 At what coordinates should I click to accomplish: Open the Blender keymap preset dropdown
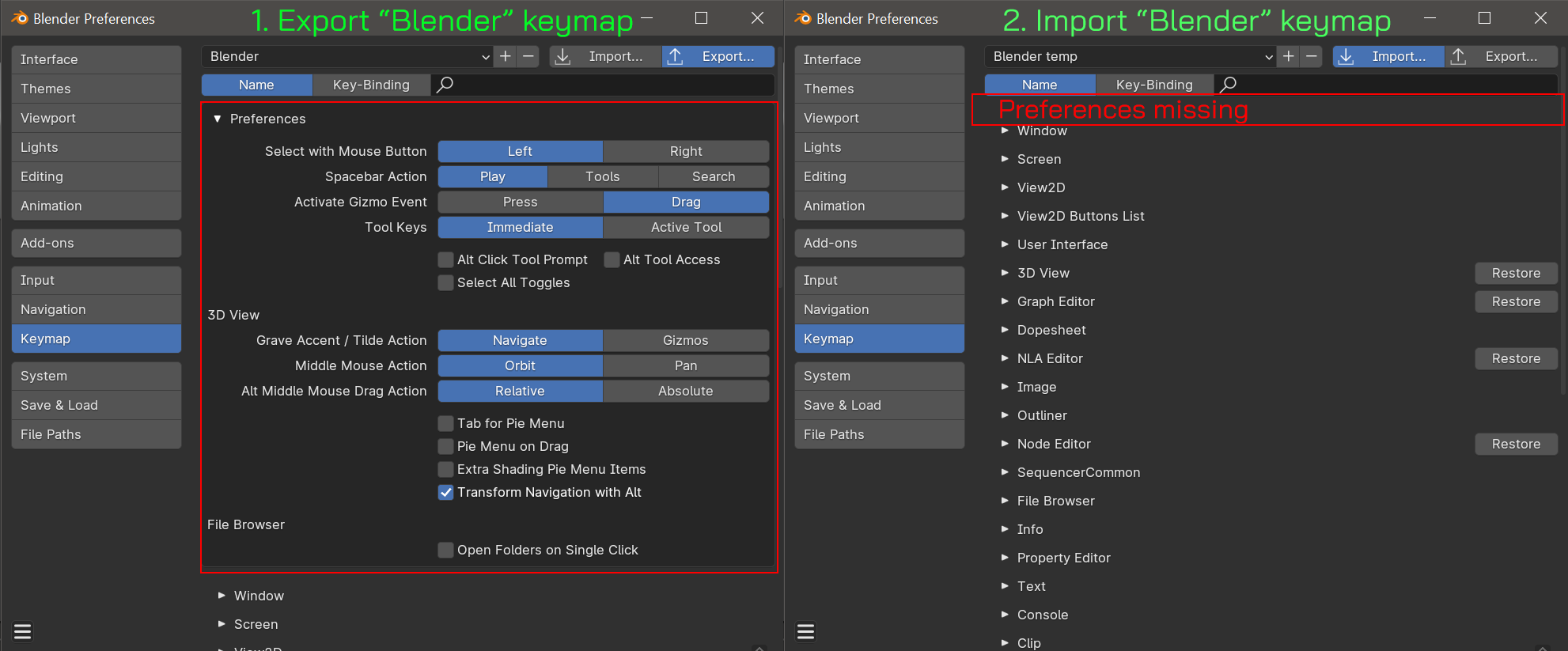348,56
